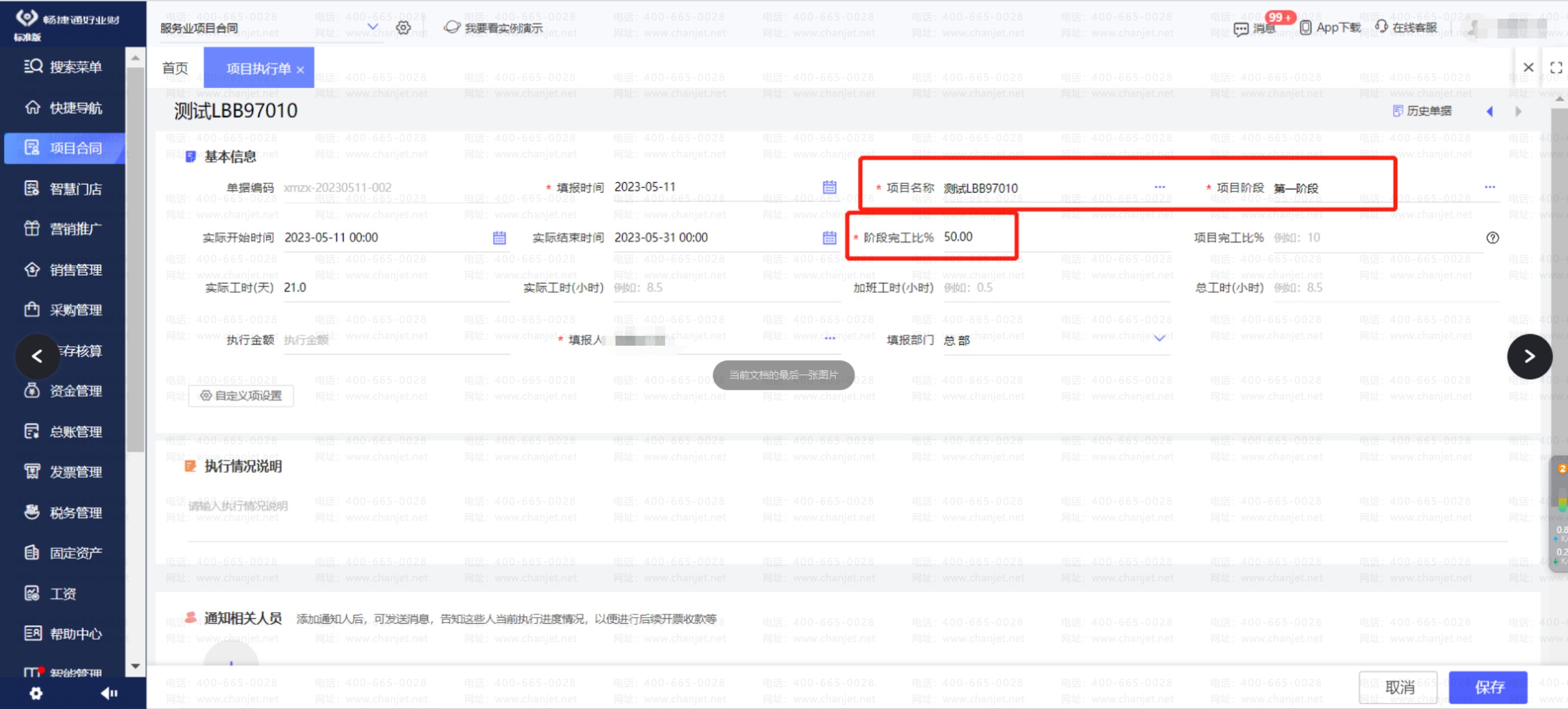Click the 在线客服 headset icon
Viewport: 1568px width, 709px height.
tap(1381, 27)
